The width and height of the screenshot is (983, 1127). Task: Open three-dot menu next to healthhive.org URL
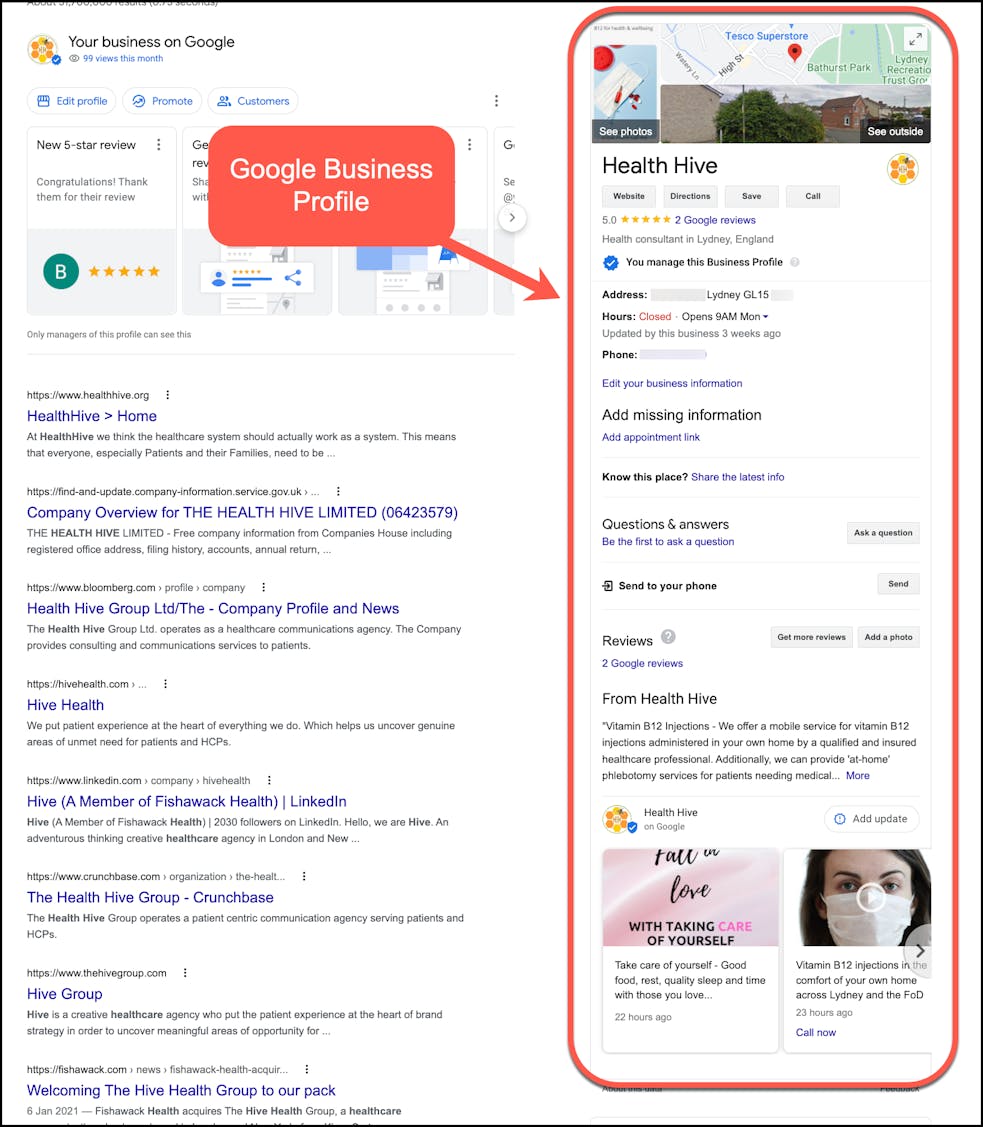pyautogui.click(x=168, y=395)
